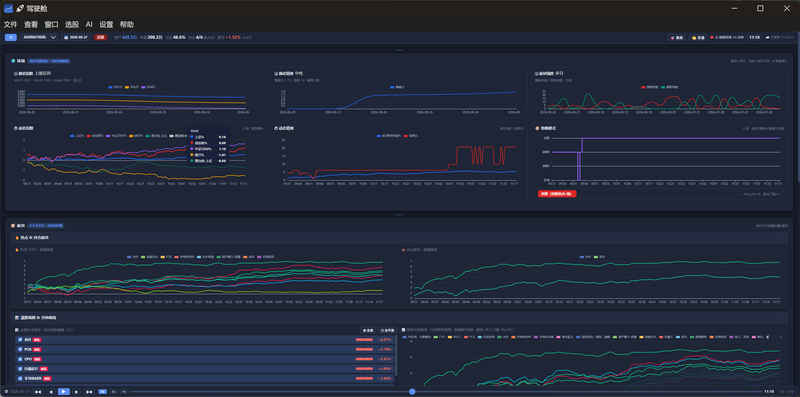Image resolution: width=800 pixels, height=397 pixels.
Task: Click the cloud sync status icon
Action: pos(768,37)
